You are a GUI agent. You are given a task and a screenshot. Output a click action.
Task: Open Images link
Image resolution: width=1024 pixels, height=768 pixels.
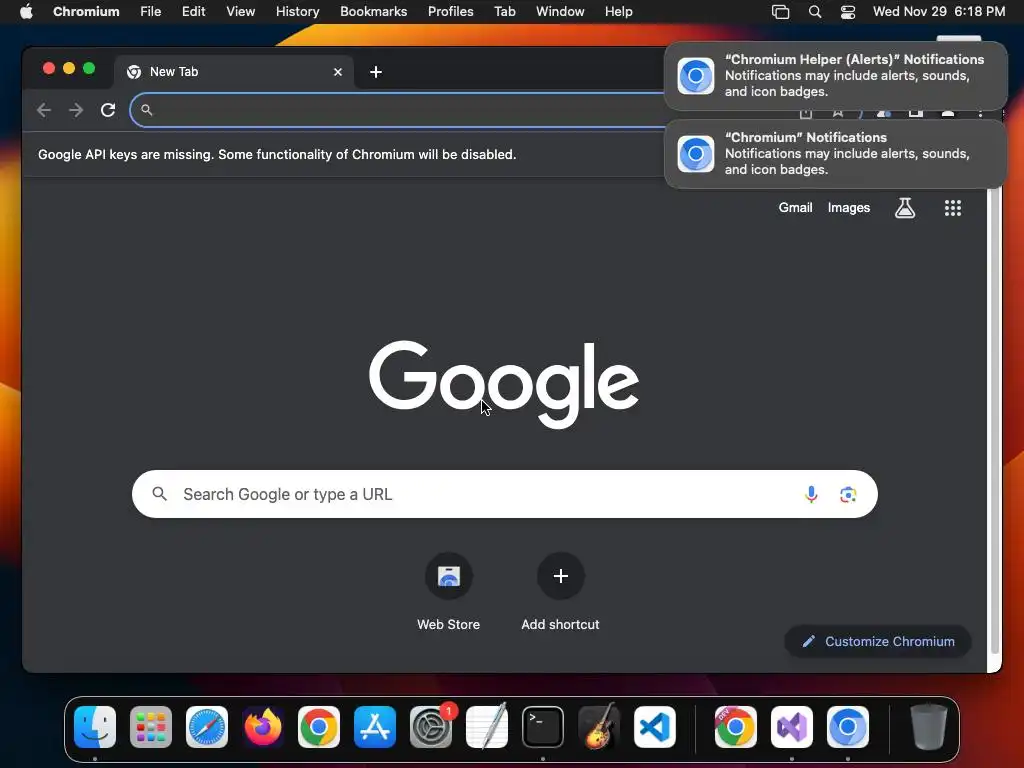coord(848,208)
